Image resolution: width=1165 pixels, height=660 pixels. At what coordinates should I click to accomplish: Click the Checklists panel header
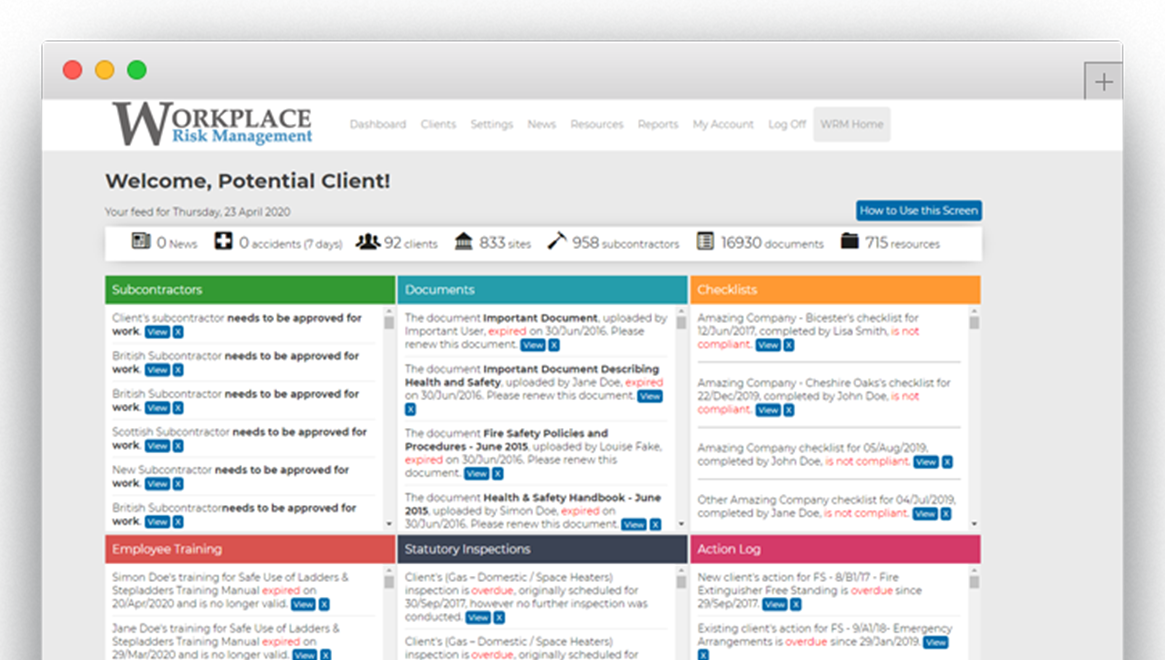835,290
